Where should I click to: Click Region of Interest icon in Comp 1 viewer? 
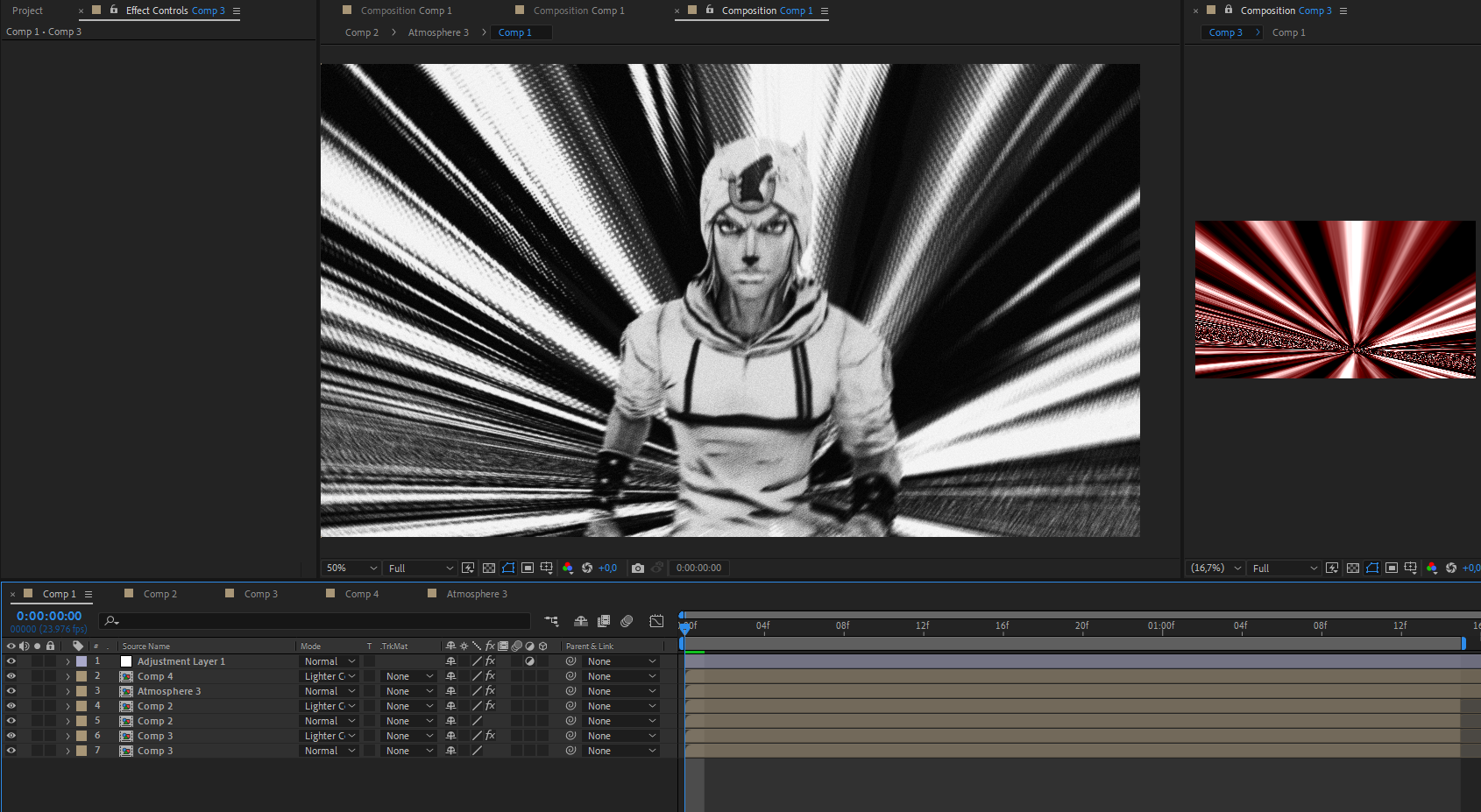pos(528,568)
